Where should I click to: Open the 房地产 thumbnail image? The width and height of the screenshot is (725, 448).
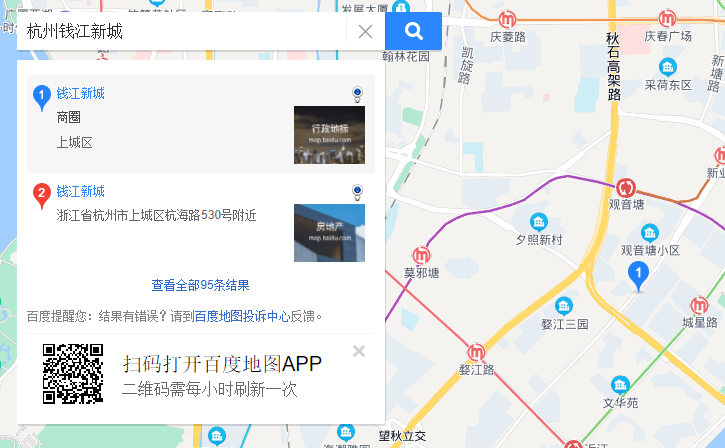pyautogui.click(x=329, y=233)
